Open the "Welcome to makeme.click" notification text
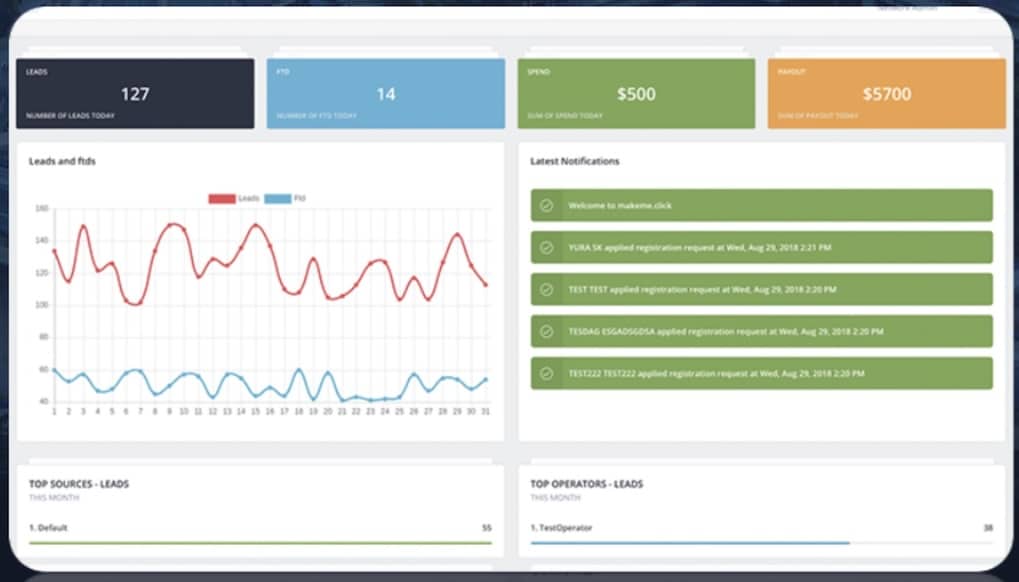The image size is (1019, 582). (620, 205)
